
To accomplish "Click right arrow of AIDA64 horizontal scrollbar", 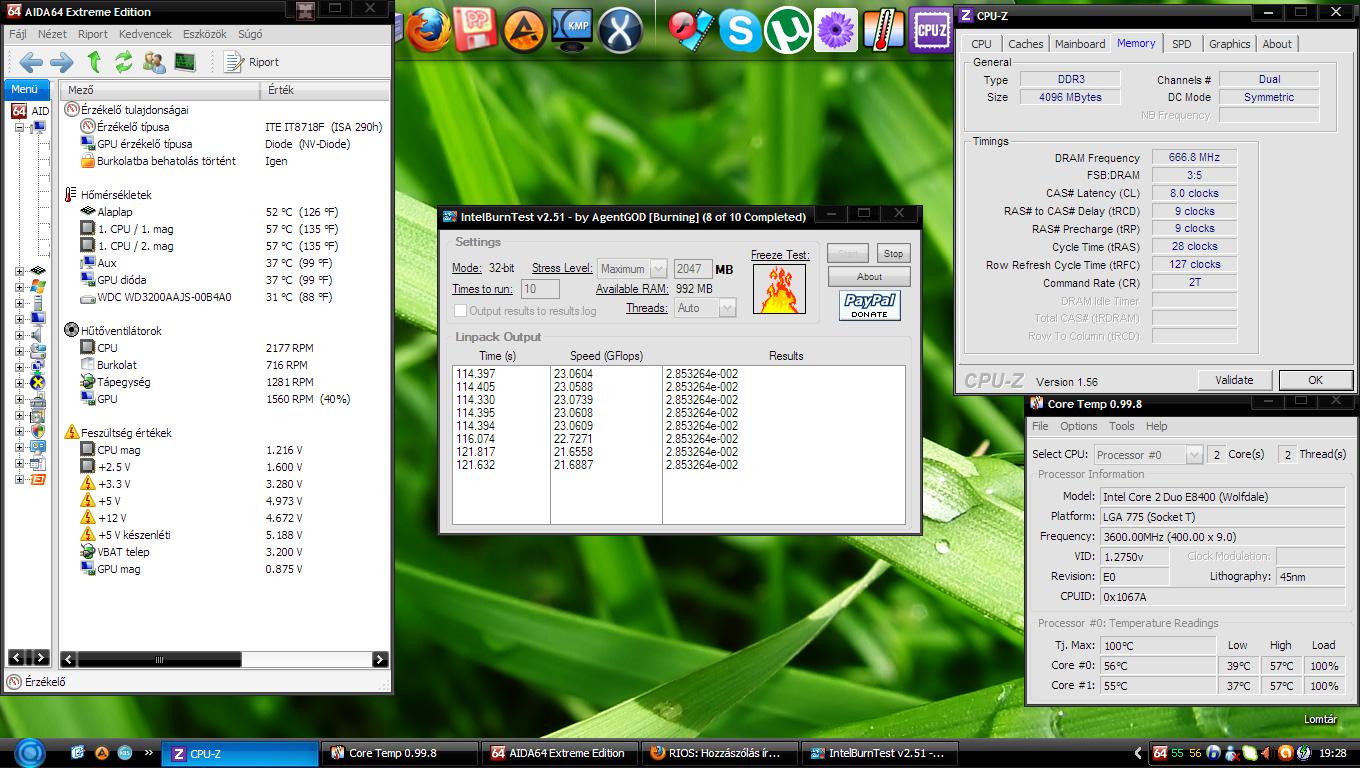I will tap(379, 660).
